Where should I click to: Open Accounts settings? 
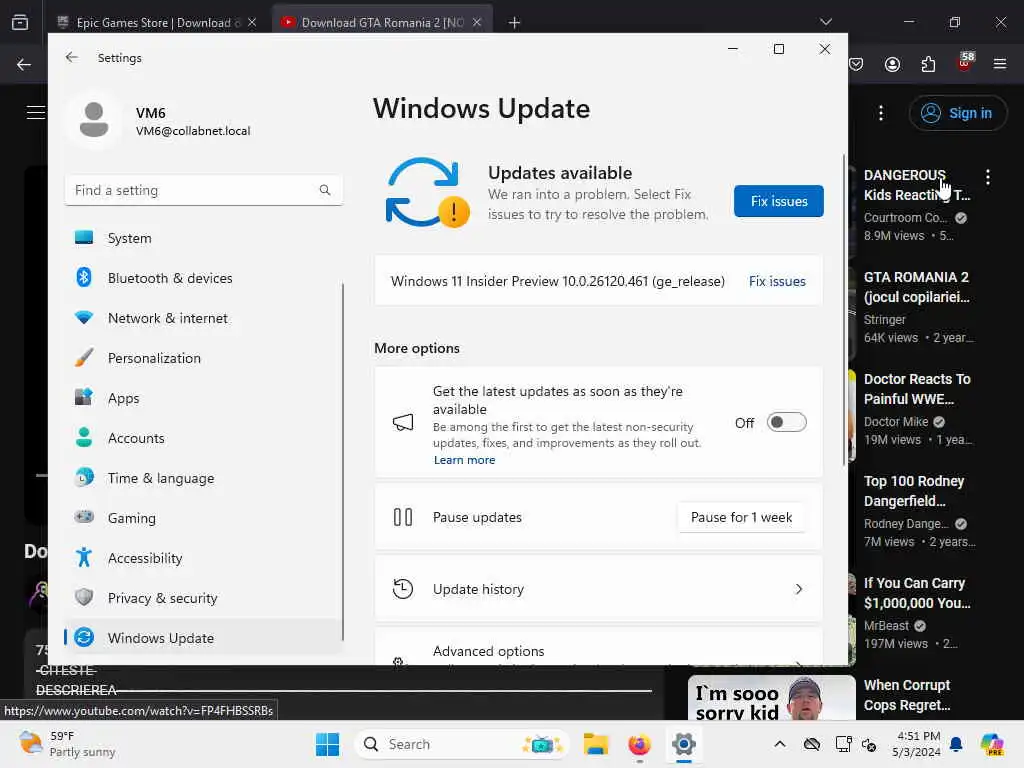point(202,438)
